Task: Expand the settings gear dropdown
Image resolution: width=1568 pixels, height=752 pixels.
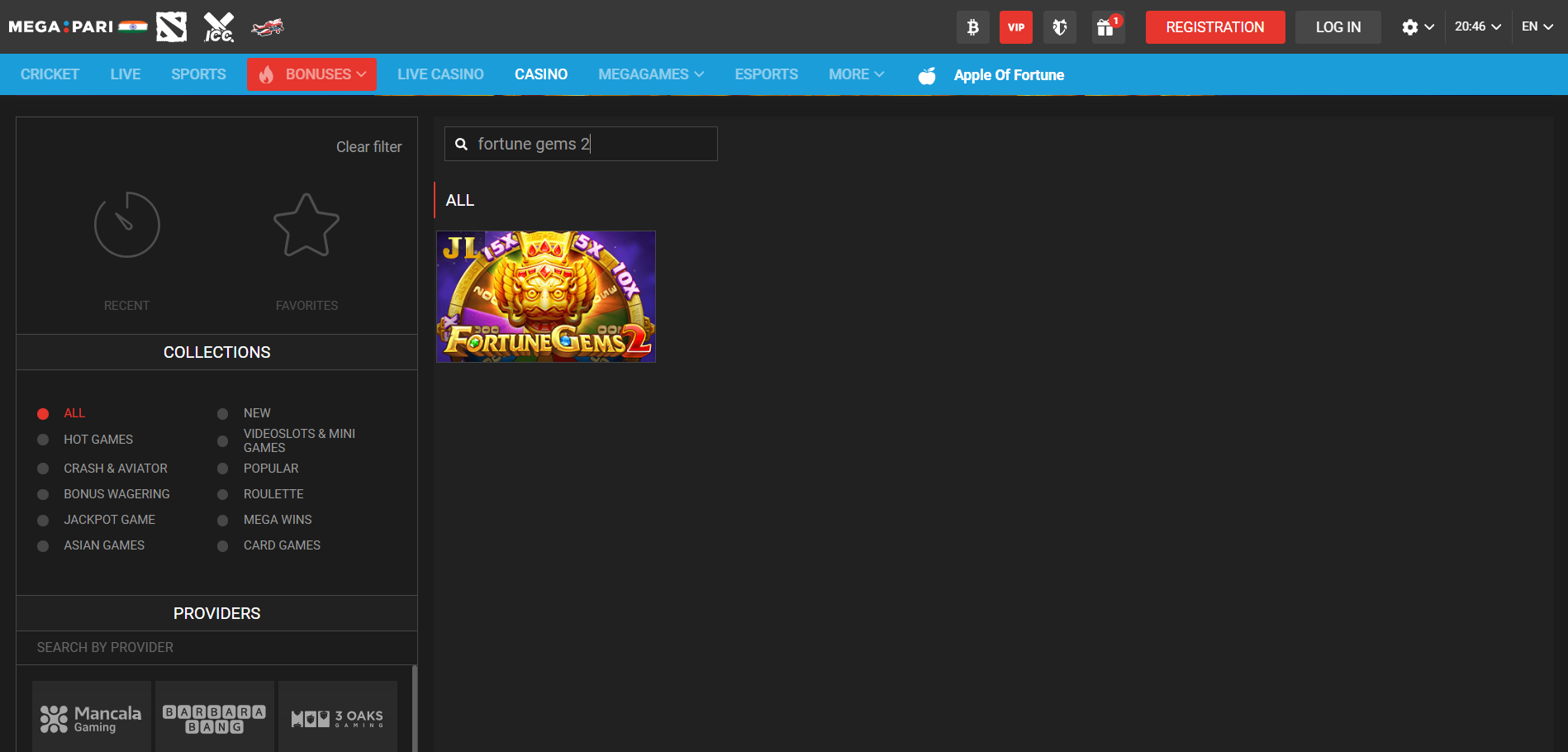Action: [1417, 27]
